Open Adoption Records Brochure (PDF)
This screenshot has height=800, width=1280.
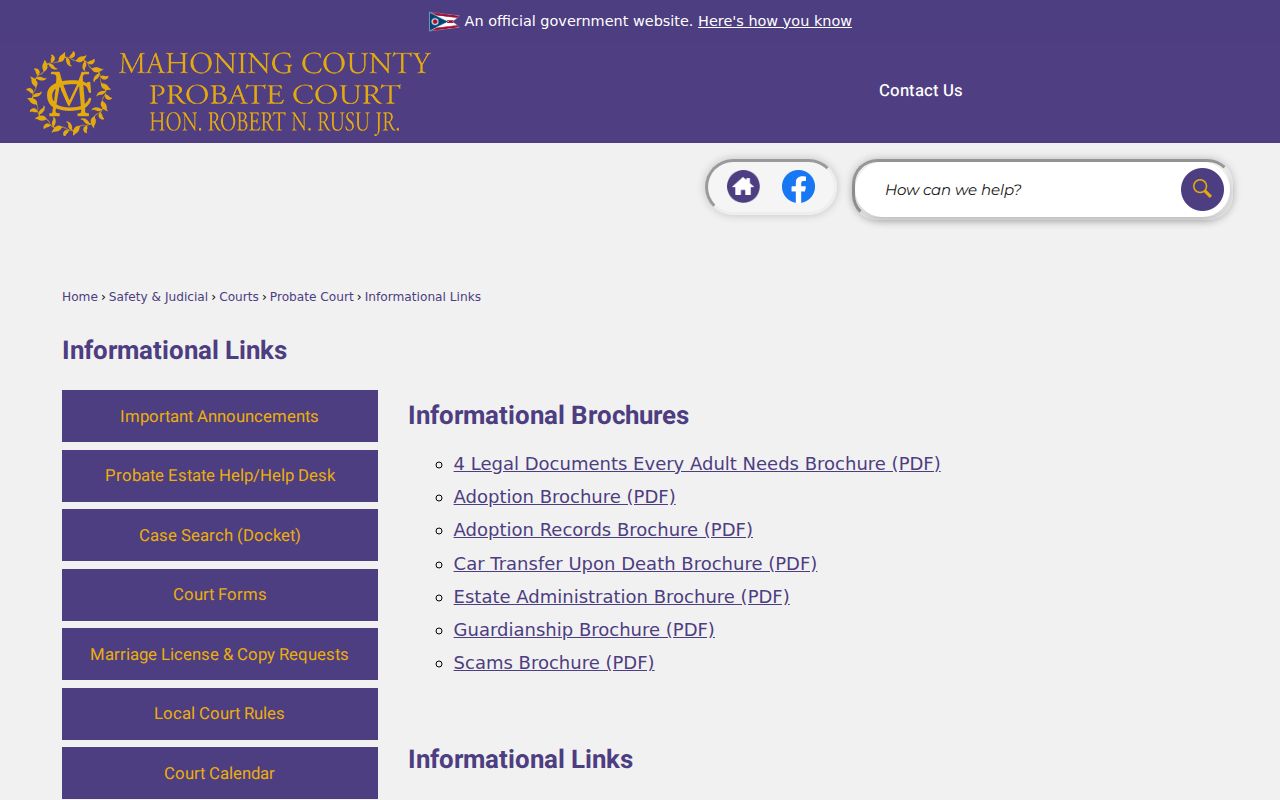[603, 530]
